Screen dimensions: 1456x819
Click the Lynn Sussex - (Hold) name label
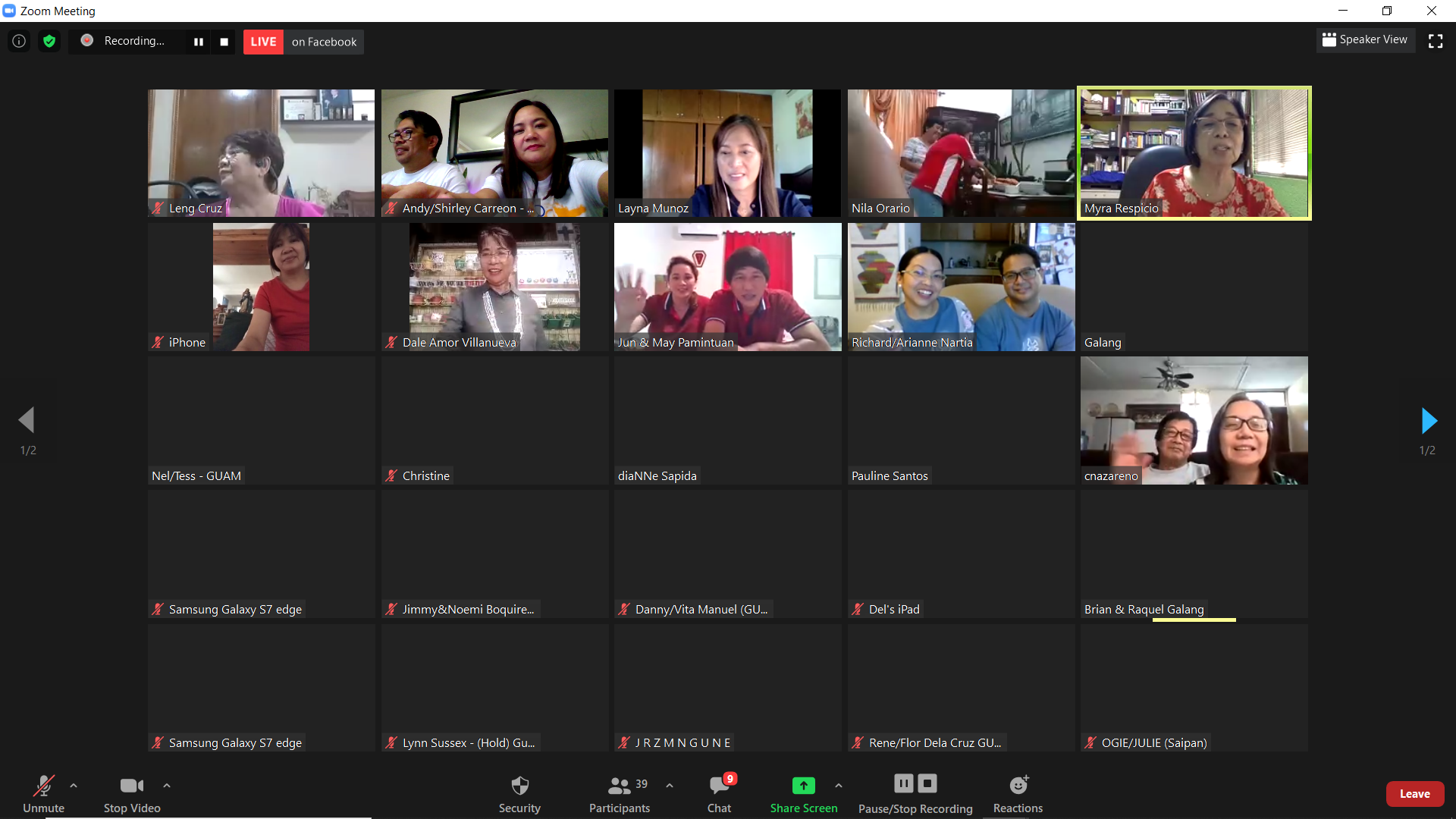[x=469, y=743]
